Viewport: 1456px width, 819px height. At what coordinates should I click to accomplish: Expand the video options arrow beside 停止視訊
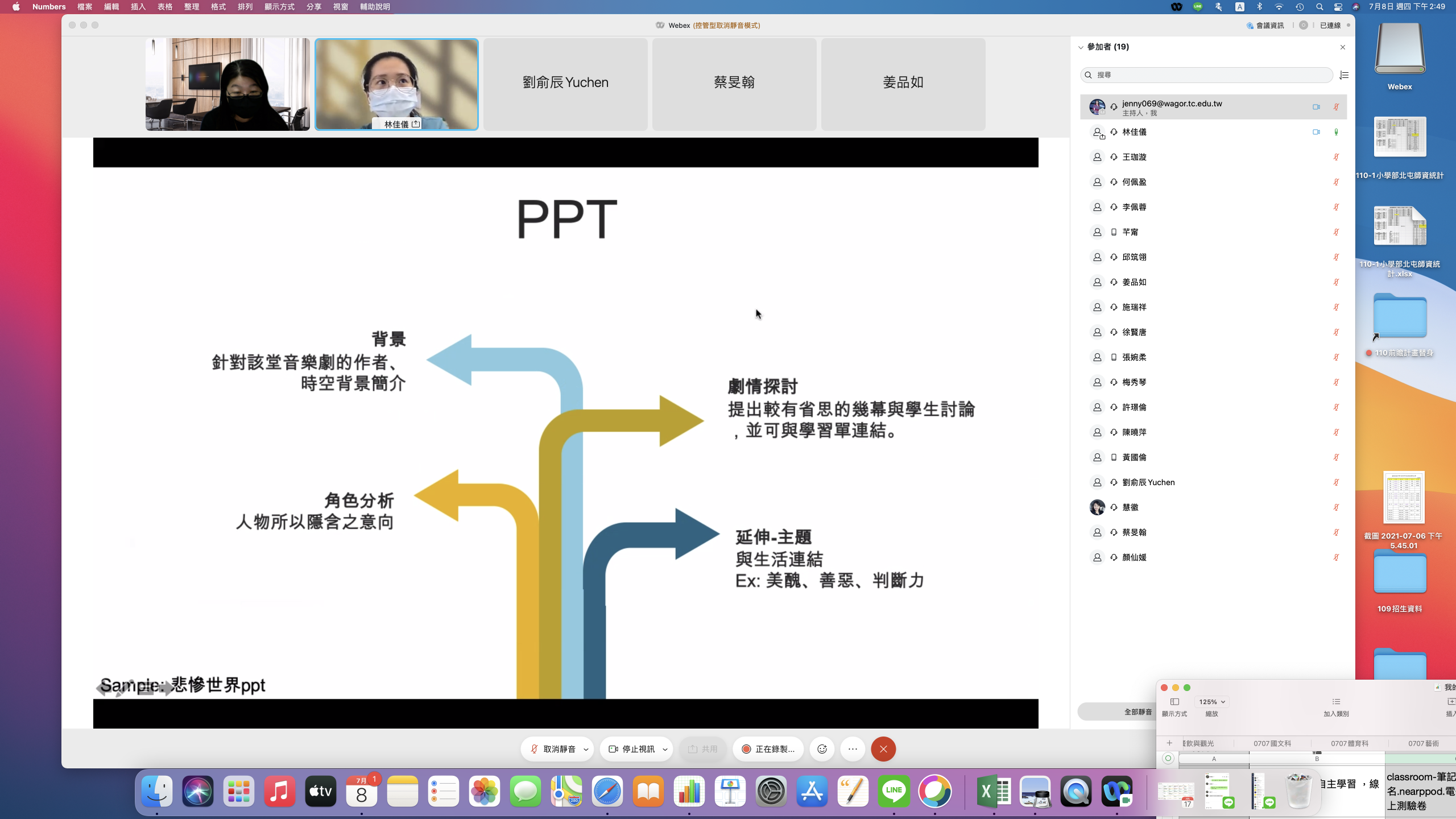pos(665,750)
